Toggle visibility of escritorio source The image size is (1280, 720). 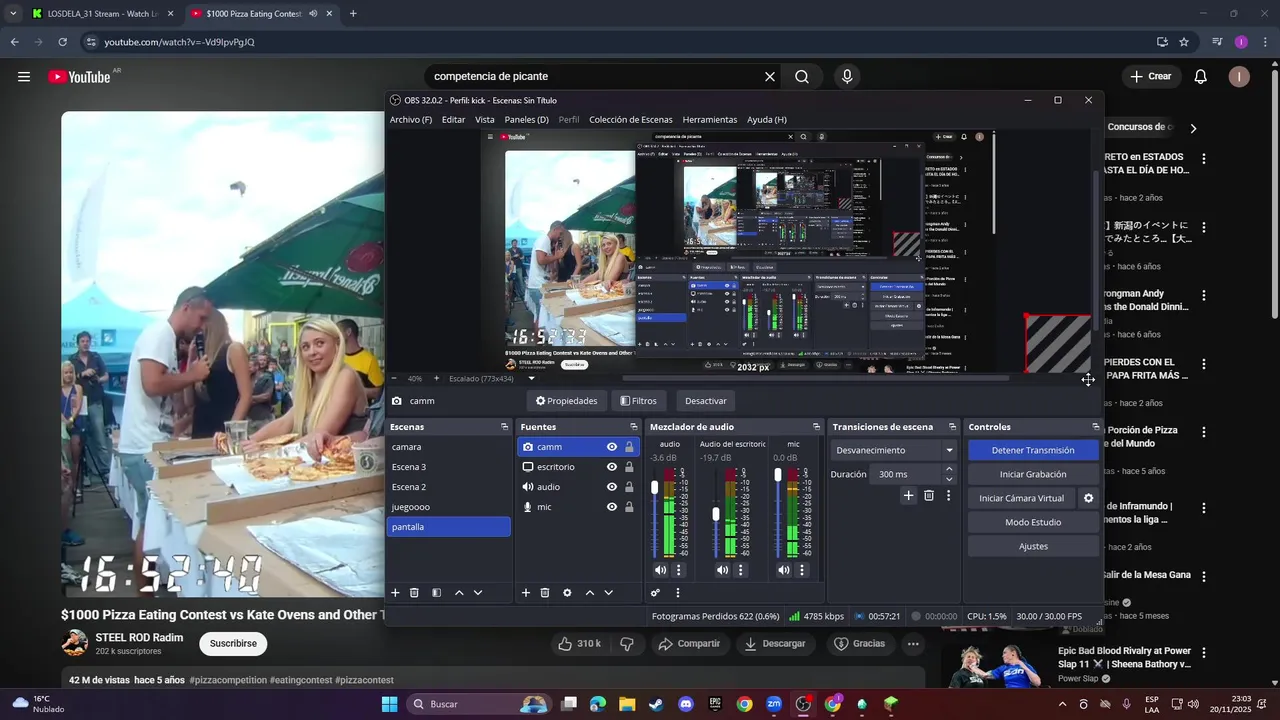pos(612,467)
